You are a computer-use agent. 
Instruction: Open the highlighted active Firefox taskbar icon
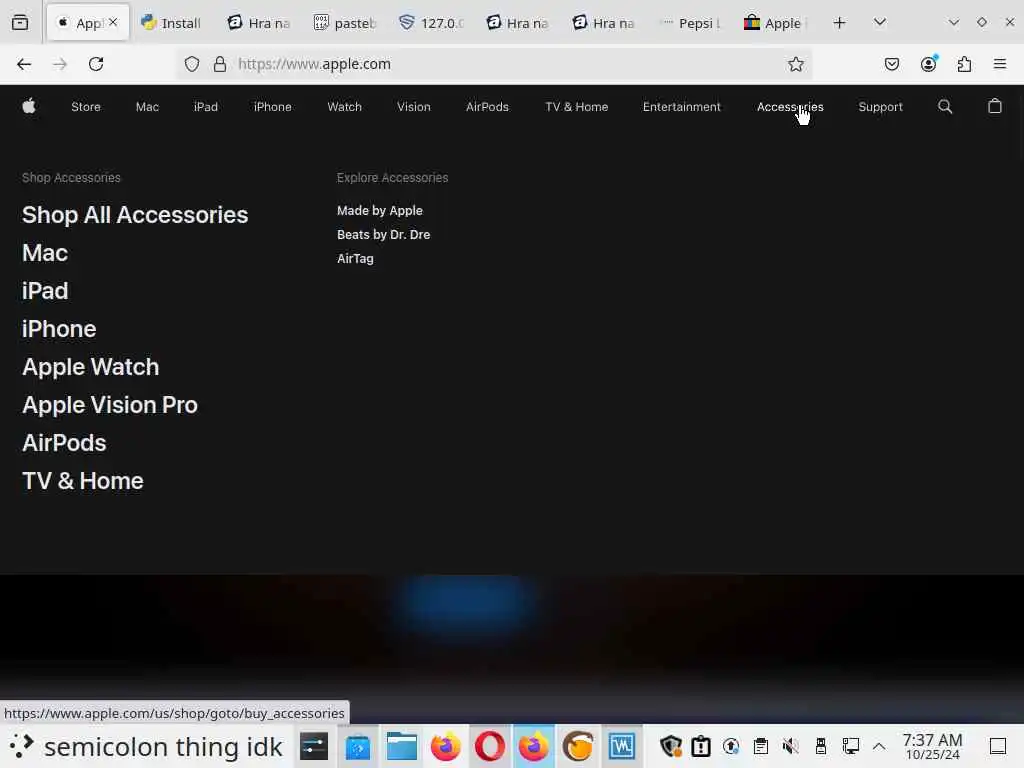pos(534,746)
